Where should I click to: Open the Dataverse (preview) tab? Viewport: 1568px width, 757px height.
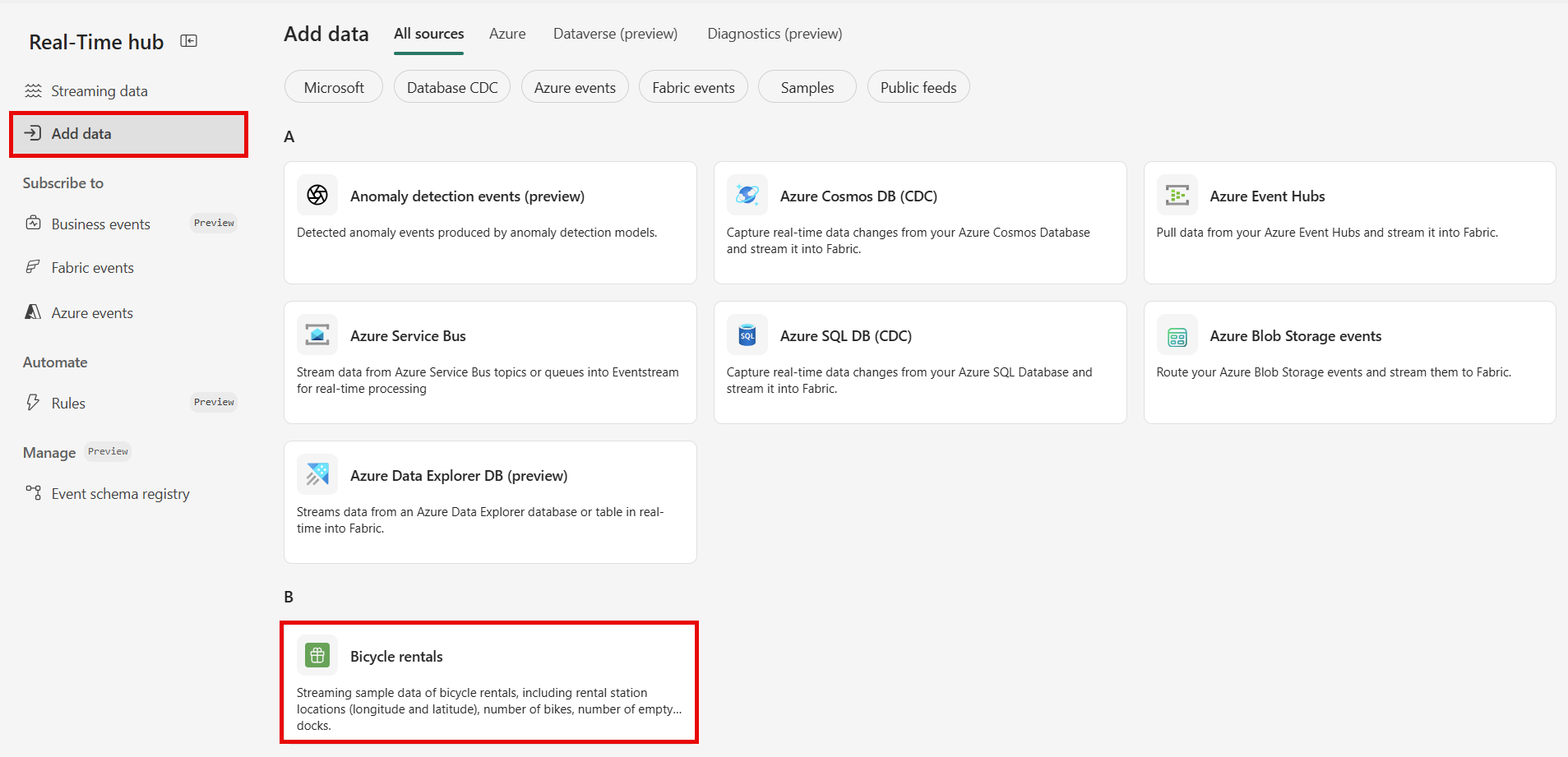615,34
